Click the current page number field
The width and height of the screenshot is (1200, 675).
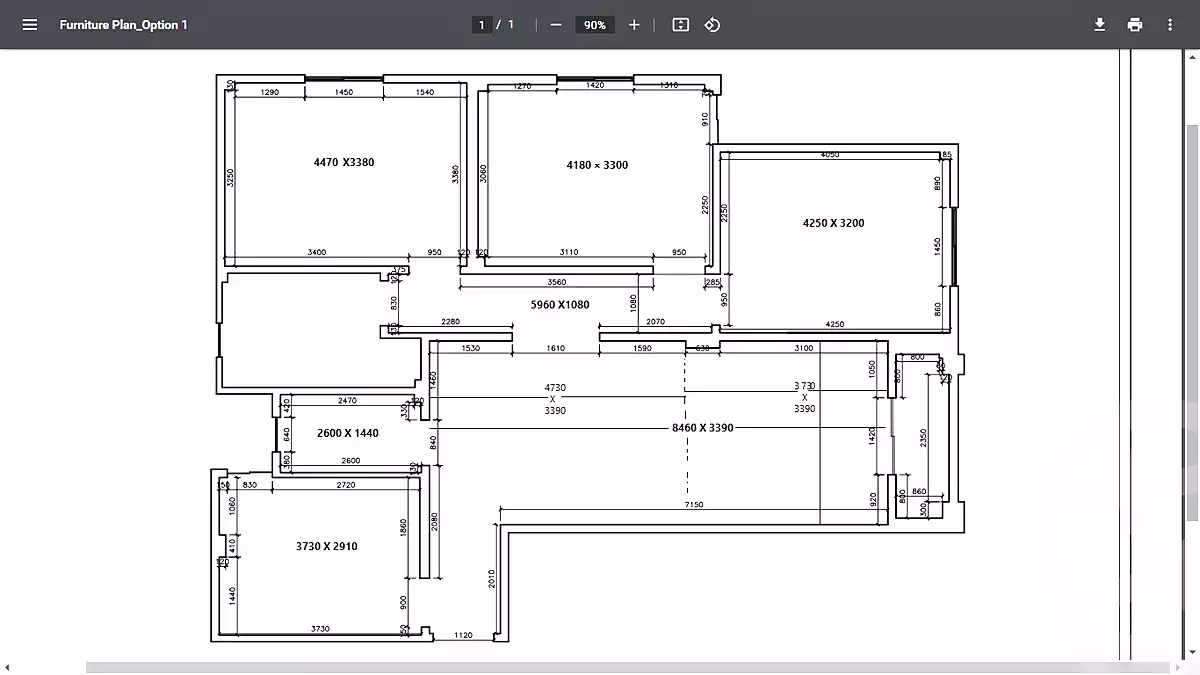483,25
